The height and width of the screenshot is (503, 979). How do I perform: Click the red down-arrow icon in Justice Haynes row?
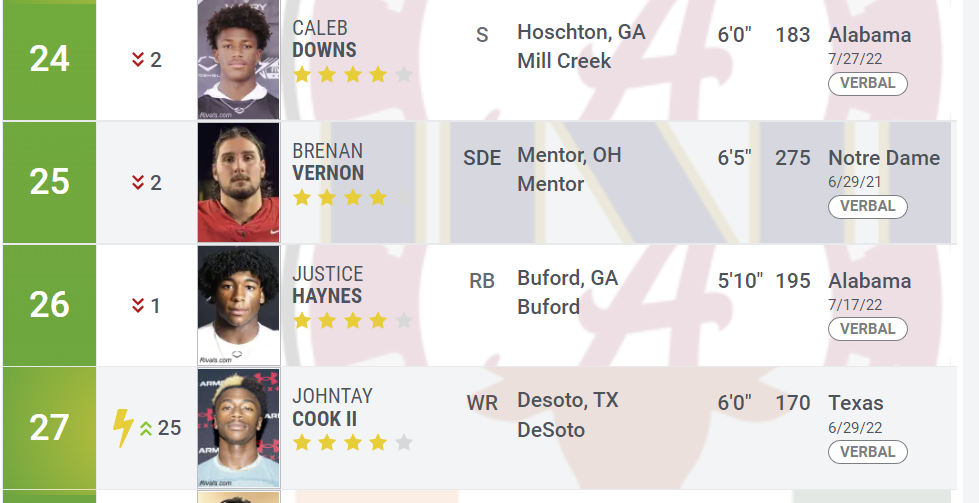click(138, 305)
